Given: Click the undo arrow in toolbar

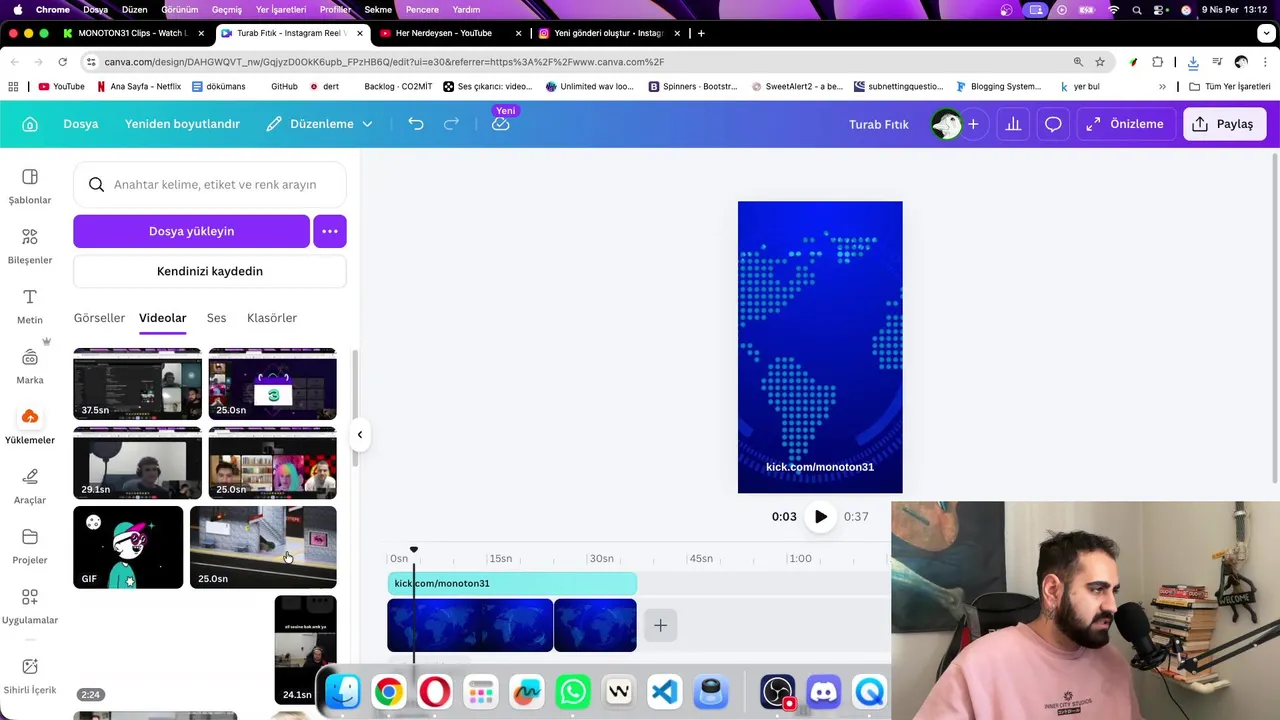Looking at the screenshot, I should click(x=416, y=124).
